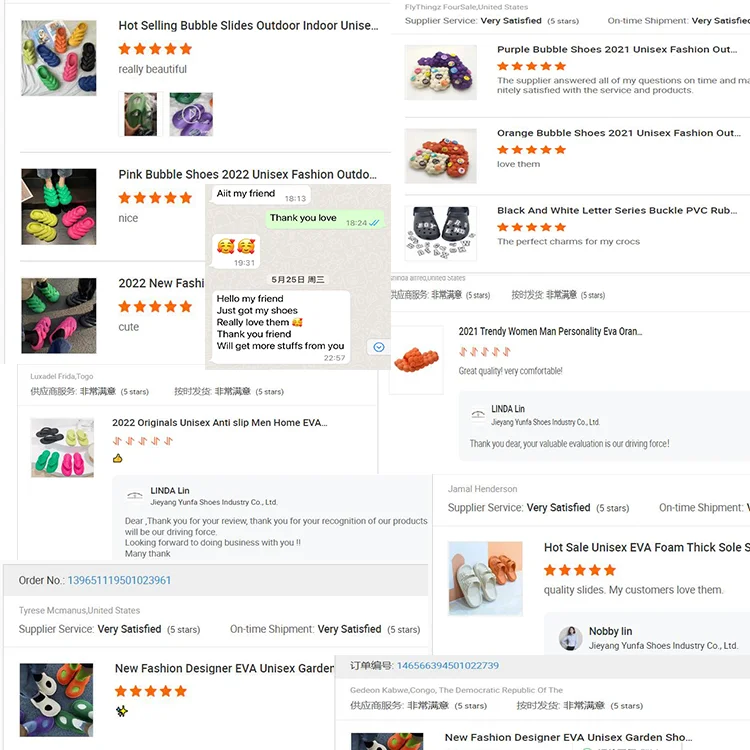
Task: Click the black crocs charms product image
Action: [441, 233]
